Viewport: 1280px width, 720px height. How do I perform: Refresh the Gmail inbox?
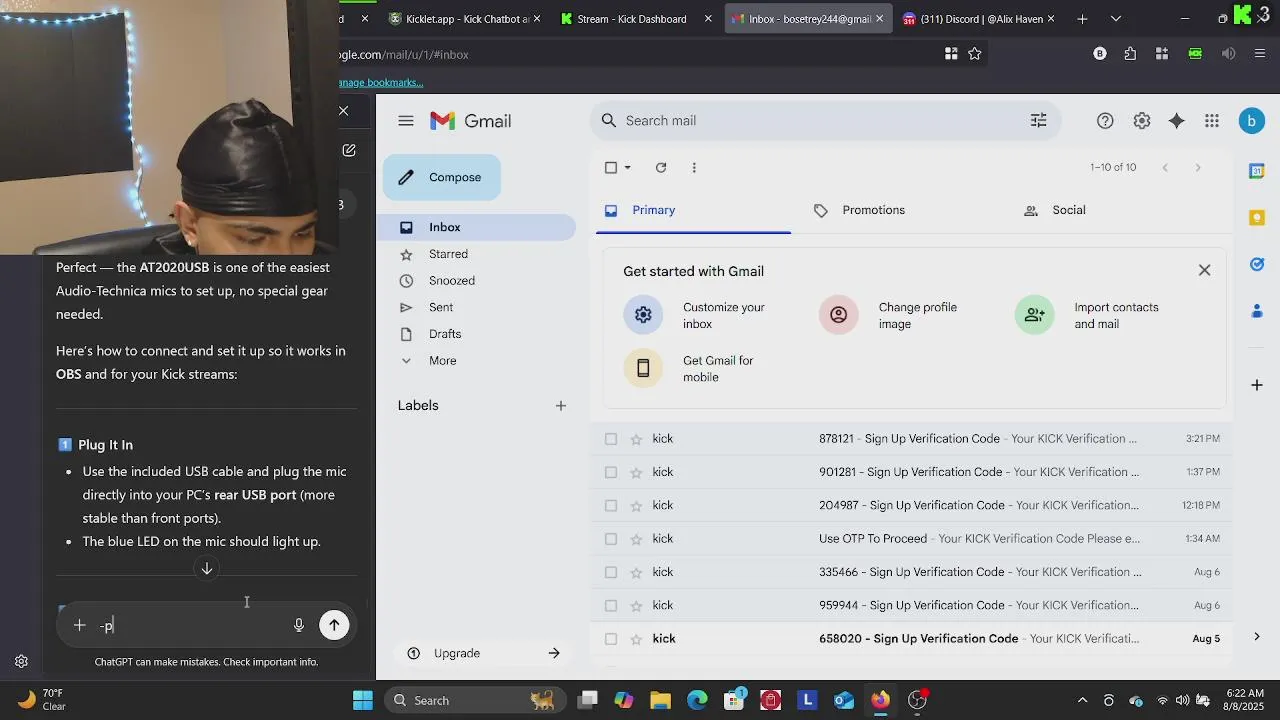[661, 168]
